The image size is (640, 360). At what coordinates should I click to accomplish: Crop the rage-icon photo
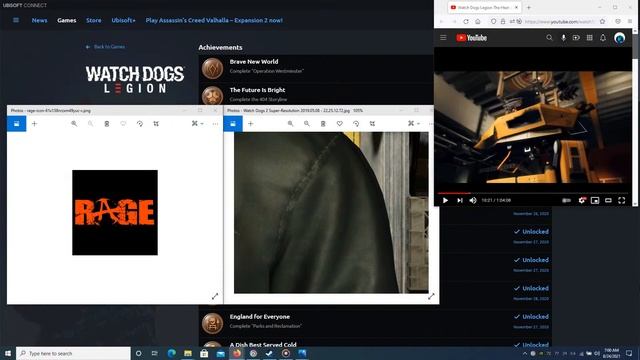[156, 124]
